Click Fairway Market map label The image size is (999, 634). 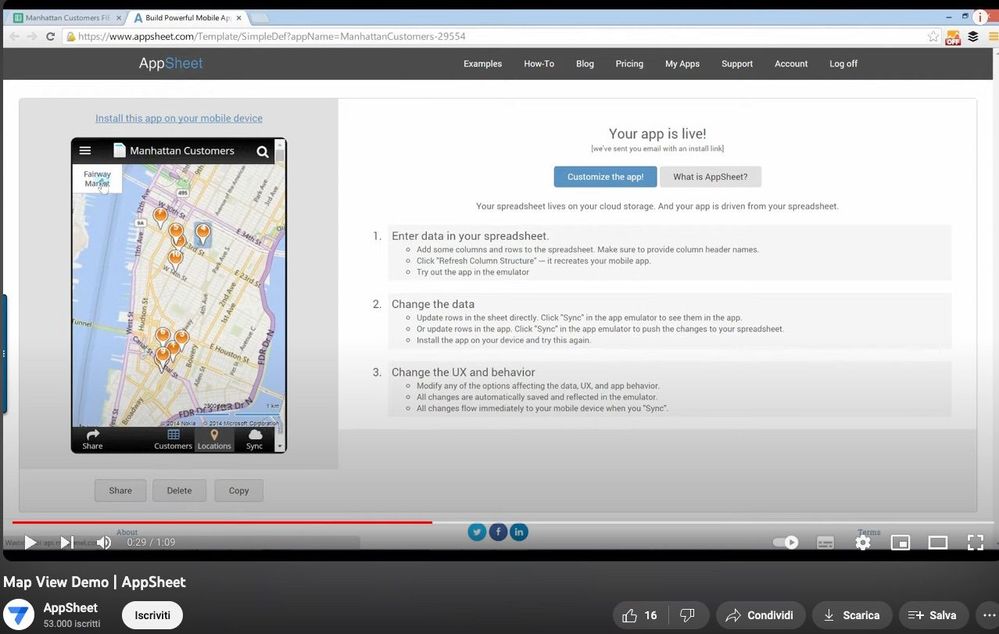click(97, 178)
